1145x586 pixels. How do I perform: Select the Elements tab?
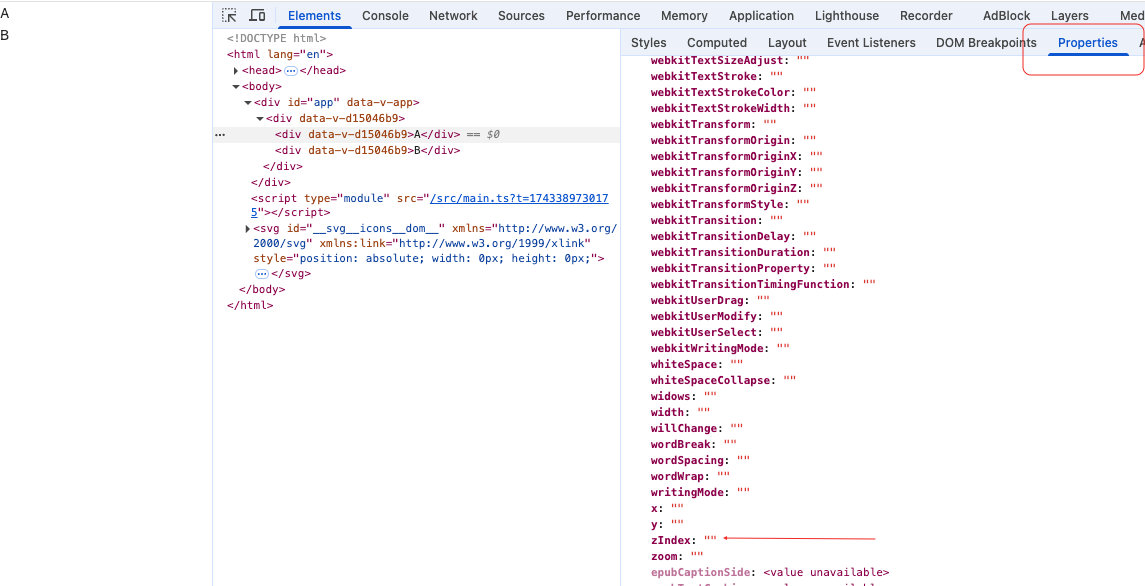point(314,15)
